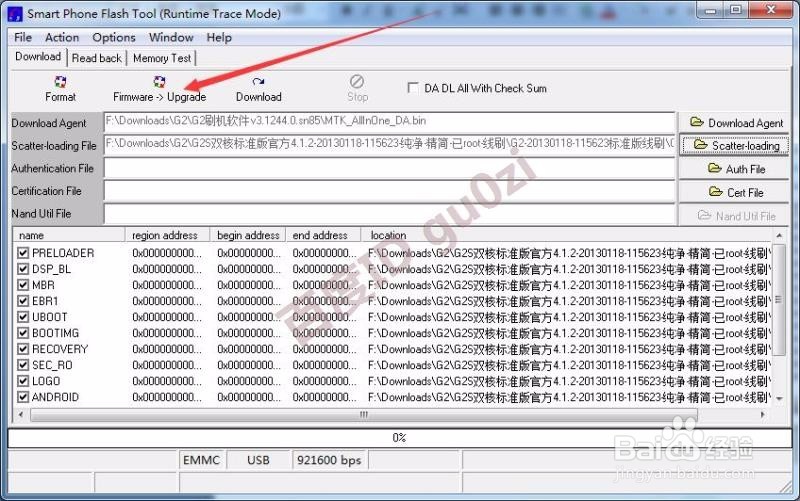Click the partition list scroll down arrow
Image resolution: width=800 pixels, height=501 pixels.
click(779, 399)
